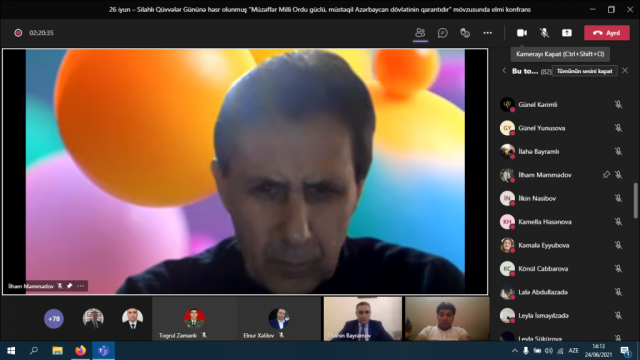The width and height of the screenshot is (640, 360).
Task: Click Kamella Həsənova's KH avatar
Action: (x=507, y=222)
